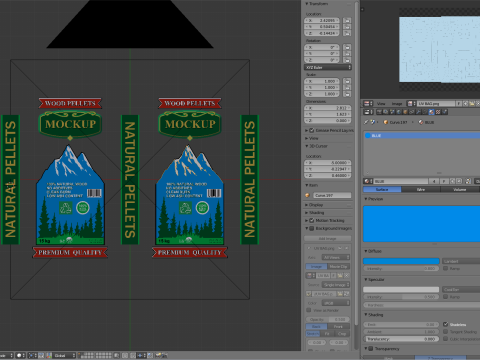Image resolution: width=480 pixels, height=360 pixels.
Task: Open the Render properties tab icon
Action: click(x=379, y=112)
